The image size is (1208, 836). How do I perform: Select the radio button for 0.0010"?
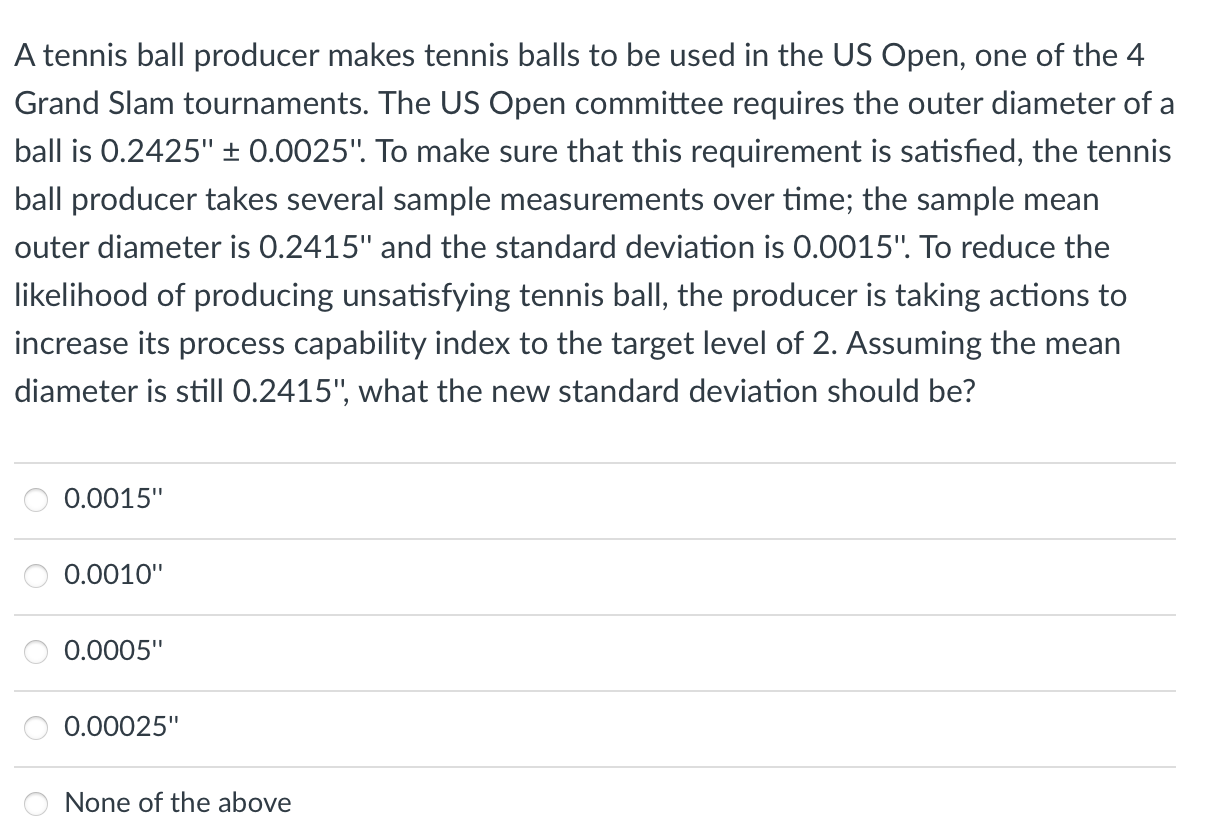pos(36,576)
